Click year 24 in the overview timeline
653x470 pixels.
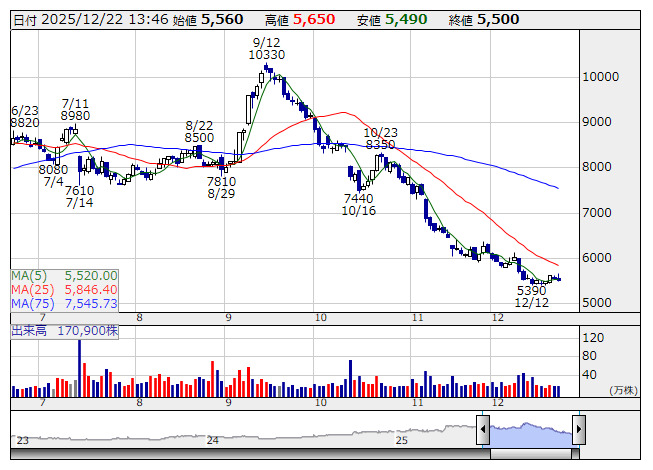pos(212,440)
